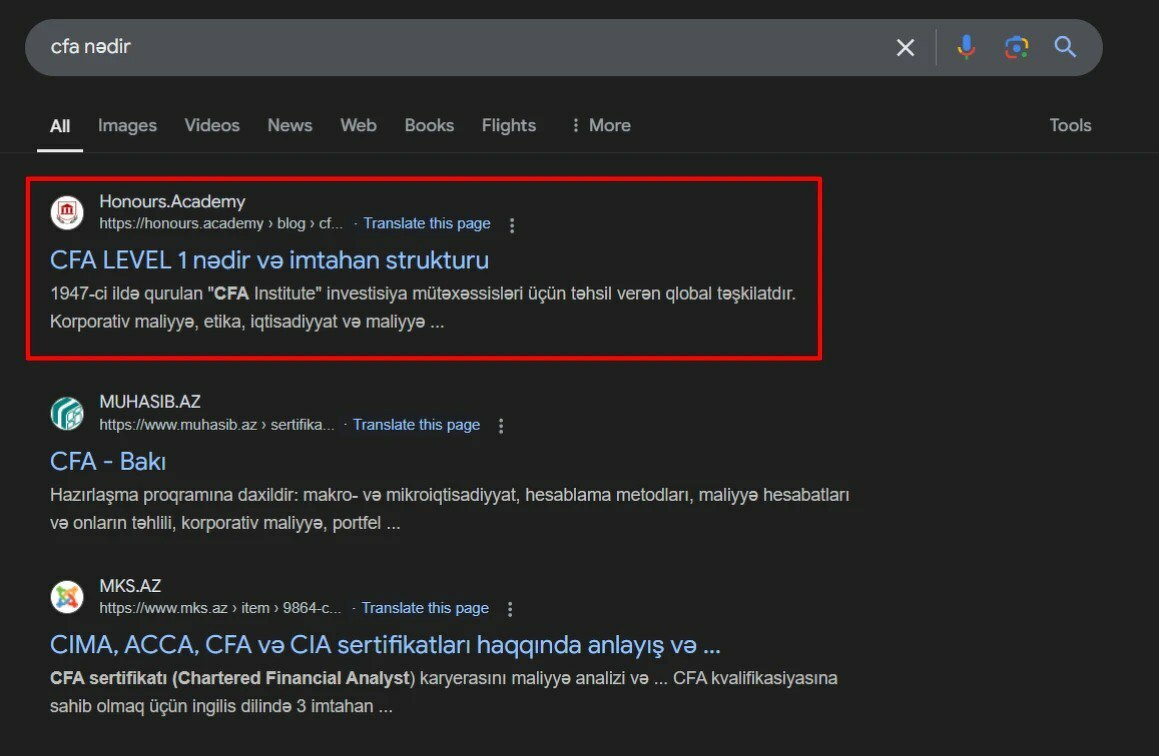Viewport: 1159px width, 756px height.
Task: Expand the More search filters menu
Action: click(600, 125)
